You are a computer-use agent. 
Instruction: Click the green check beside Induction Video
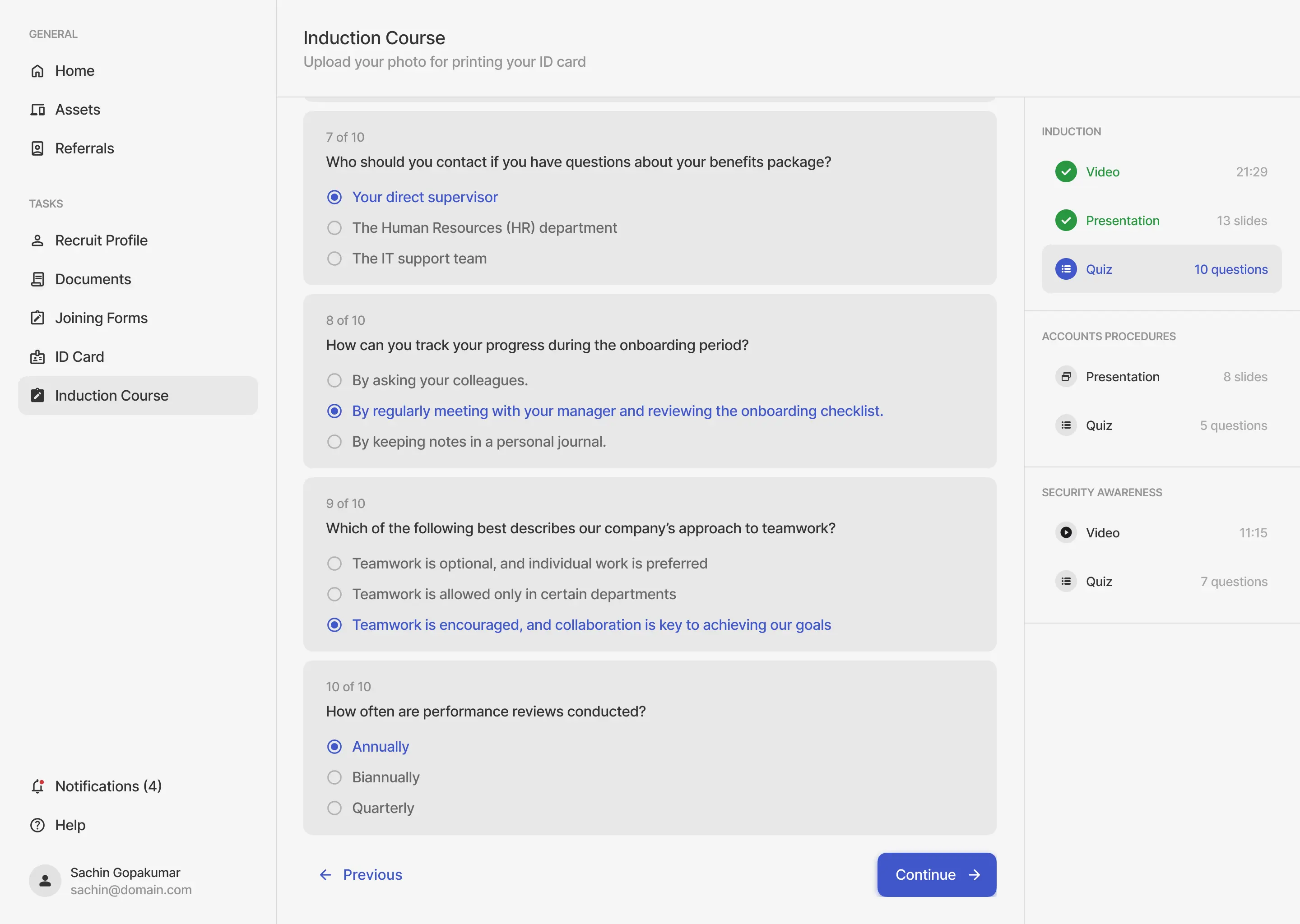pyautogui.click(x=1066, y=172)
